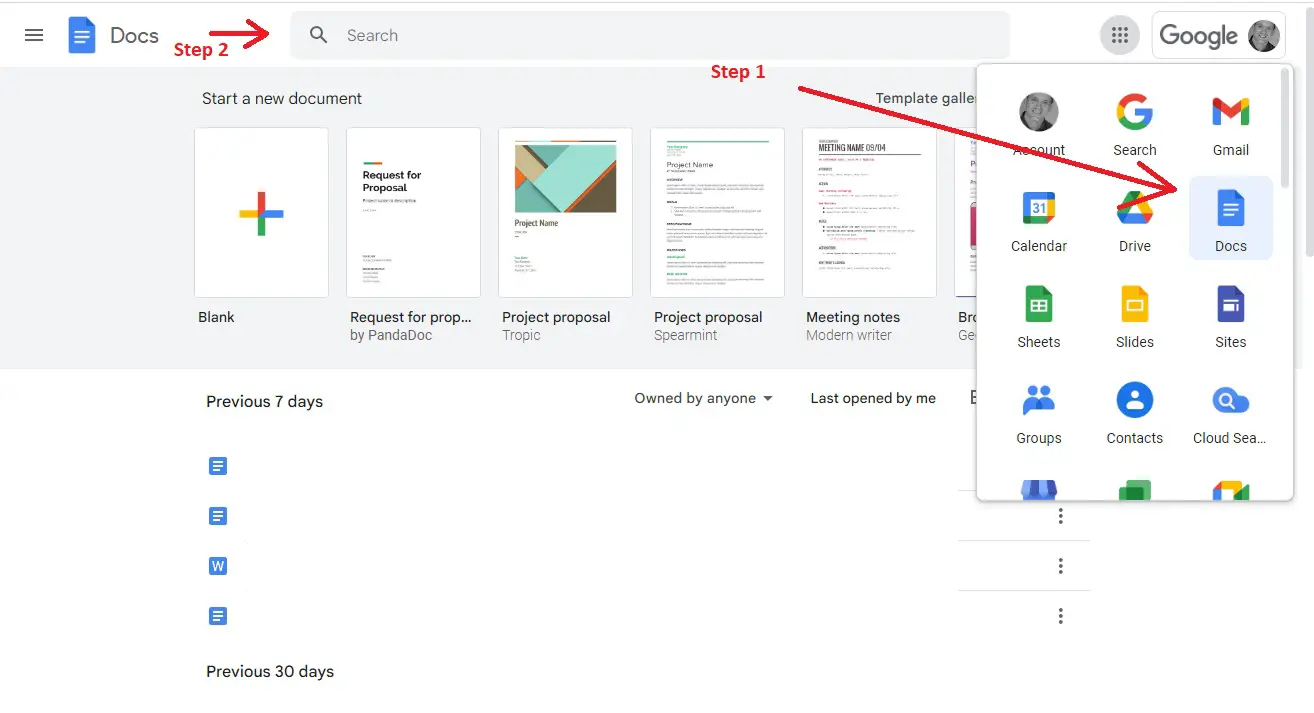1314x713 pixels.
Task: Open Drive from the apps launcher
Action: coord(1135,219)
